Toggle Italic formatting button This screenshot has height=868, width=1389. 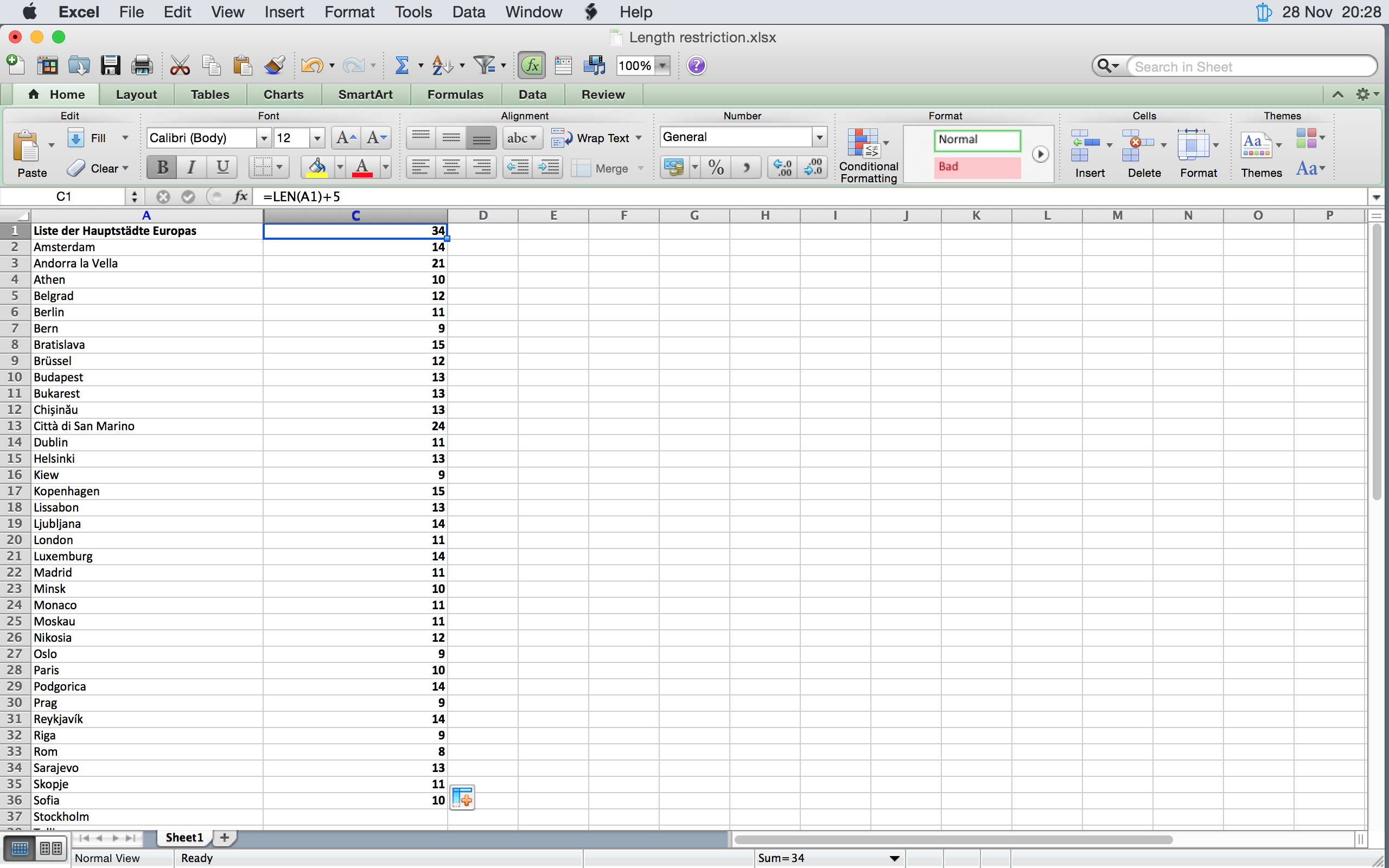pos(192,168)
